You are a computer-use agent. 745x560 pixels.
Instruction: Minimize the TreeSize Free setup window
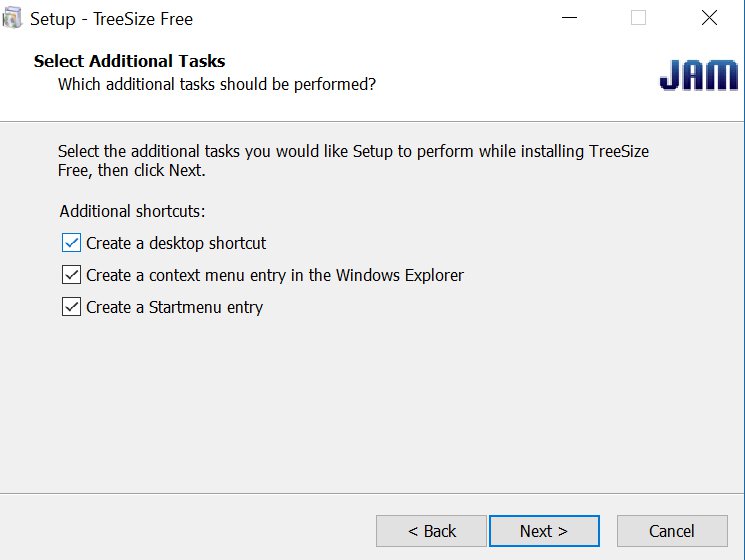tap(569, 18)
